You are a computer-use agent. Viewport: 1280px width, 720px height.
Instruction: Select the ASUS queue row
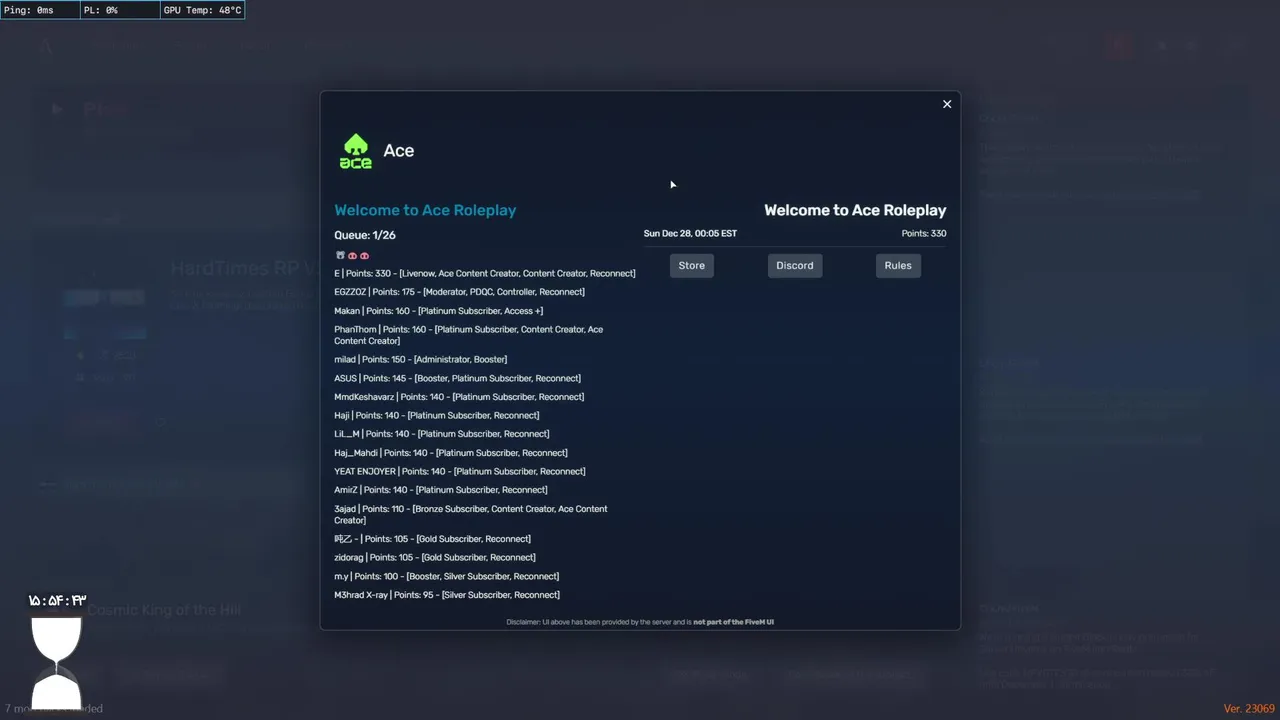pos(458,378)
